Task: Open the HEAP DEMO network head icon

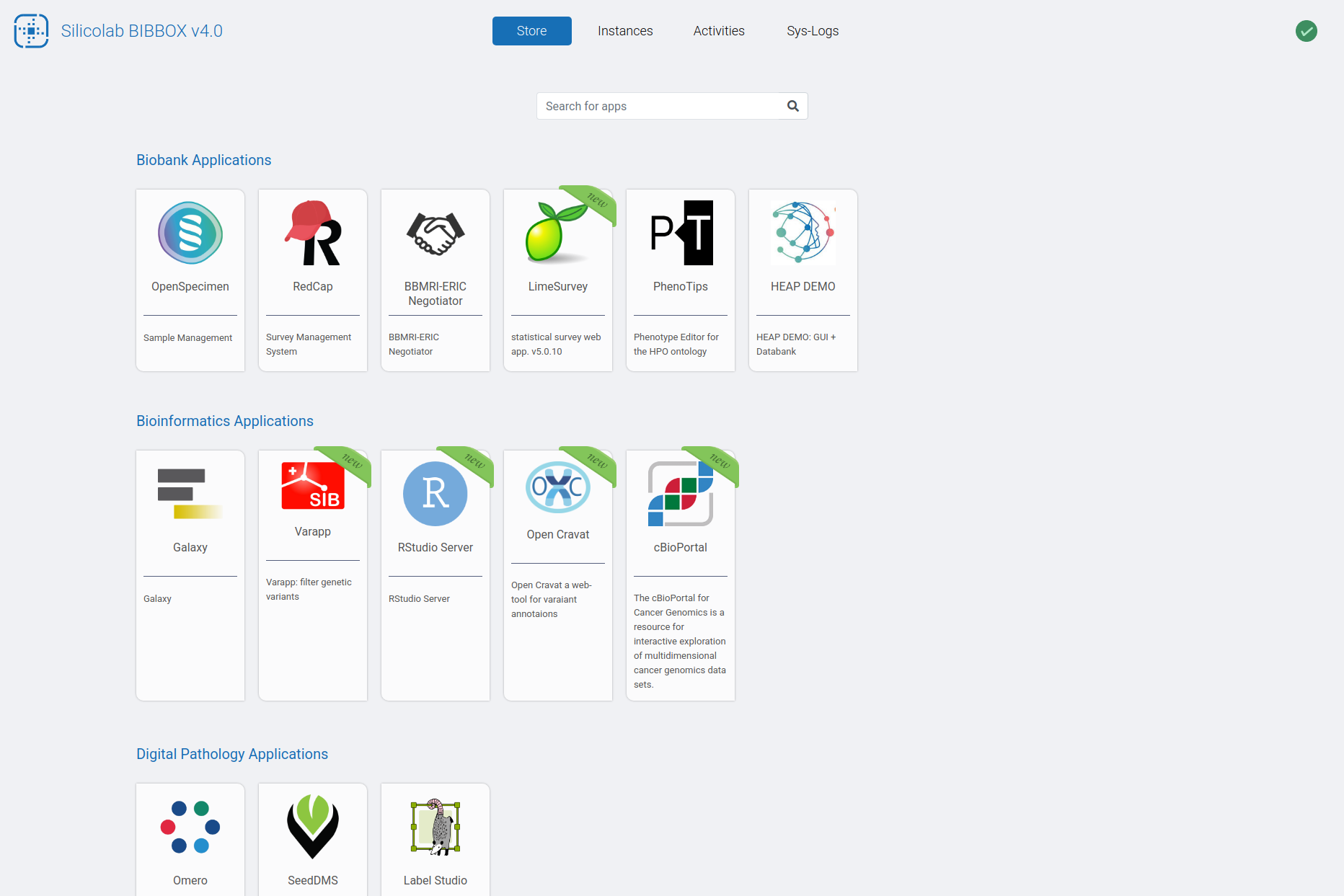Action: pos(803,233)
